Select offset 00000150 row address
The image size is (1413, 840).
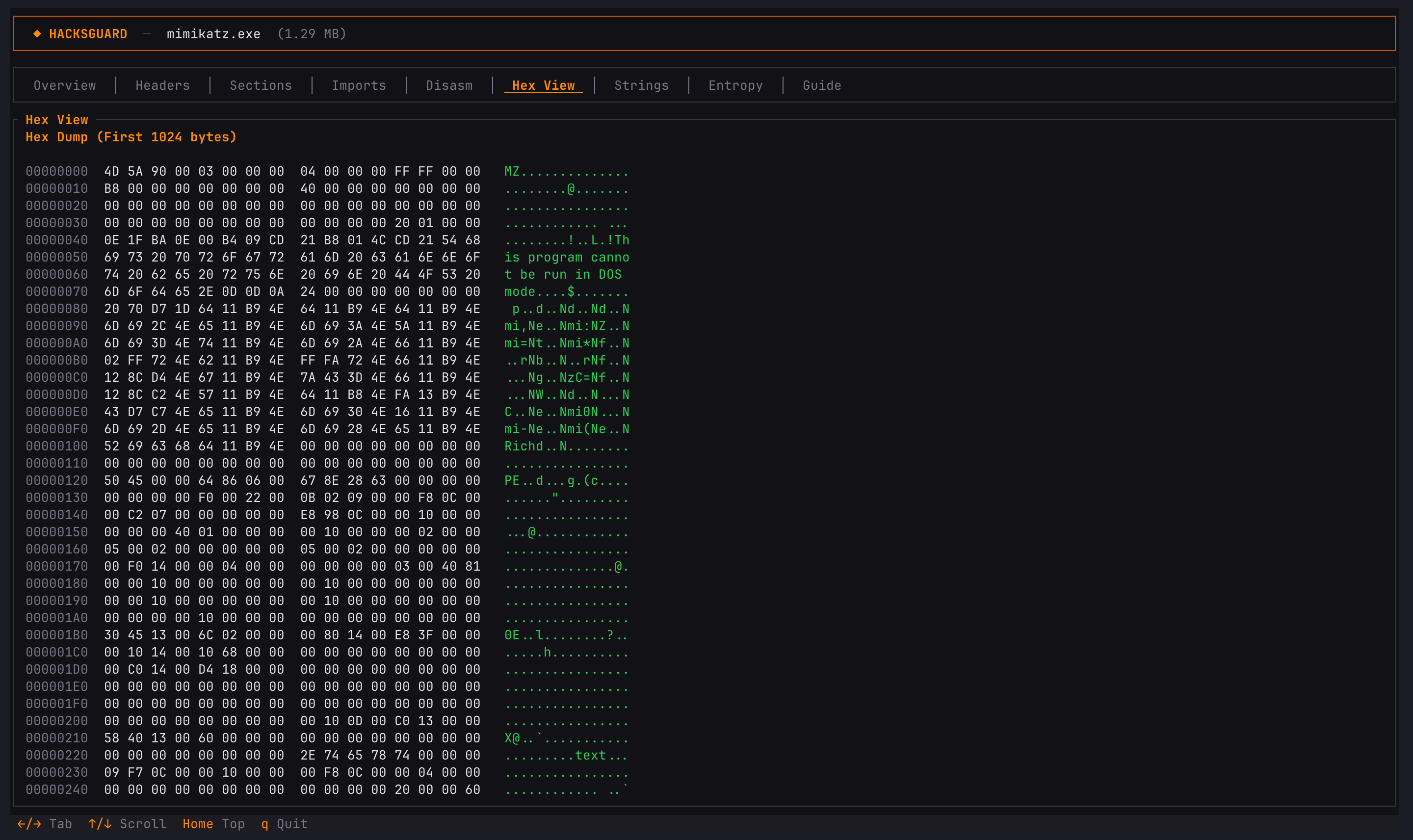point(56,532)
